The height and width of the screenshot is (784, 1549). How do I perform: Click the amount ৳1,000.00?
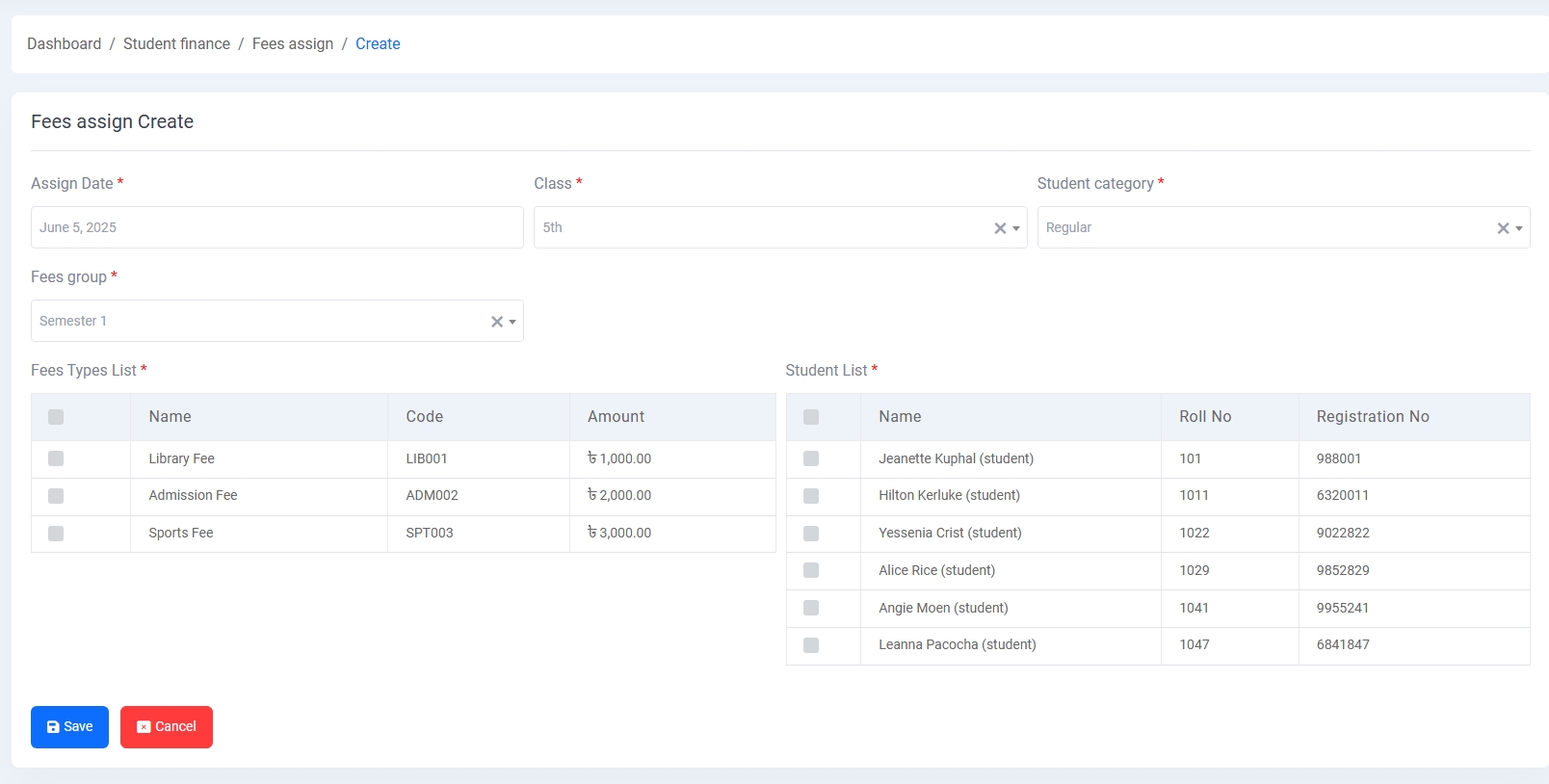pyautogui.click(x=619, y=458)
